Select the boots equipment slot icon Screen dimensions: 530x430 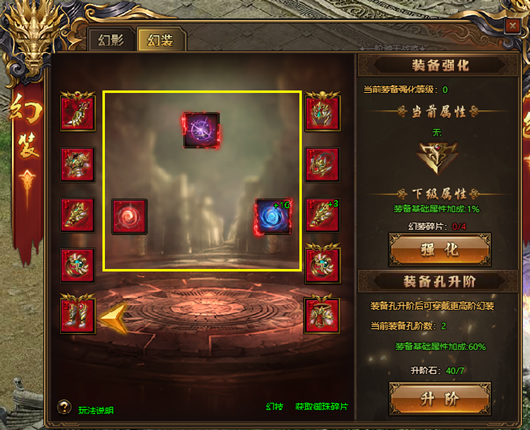(x=78, y=316)
